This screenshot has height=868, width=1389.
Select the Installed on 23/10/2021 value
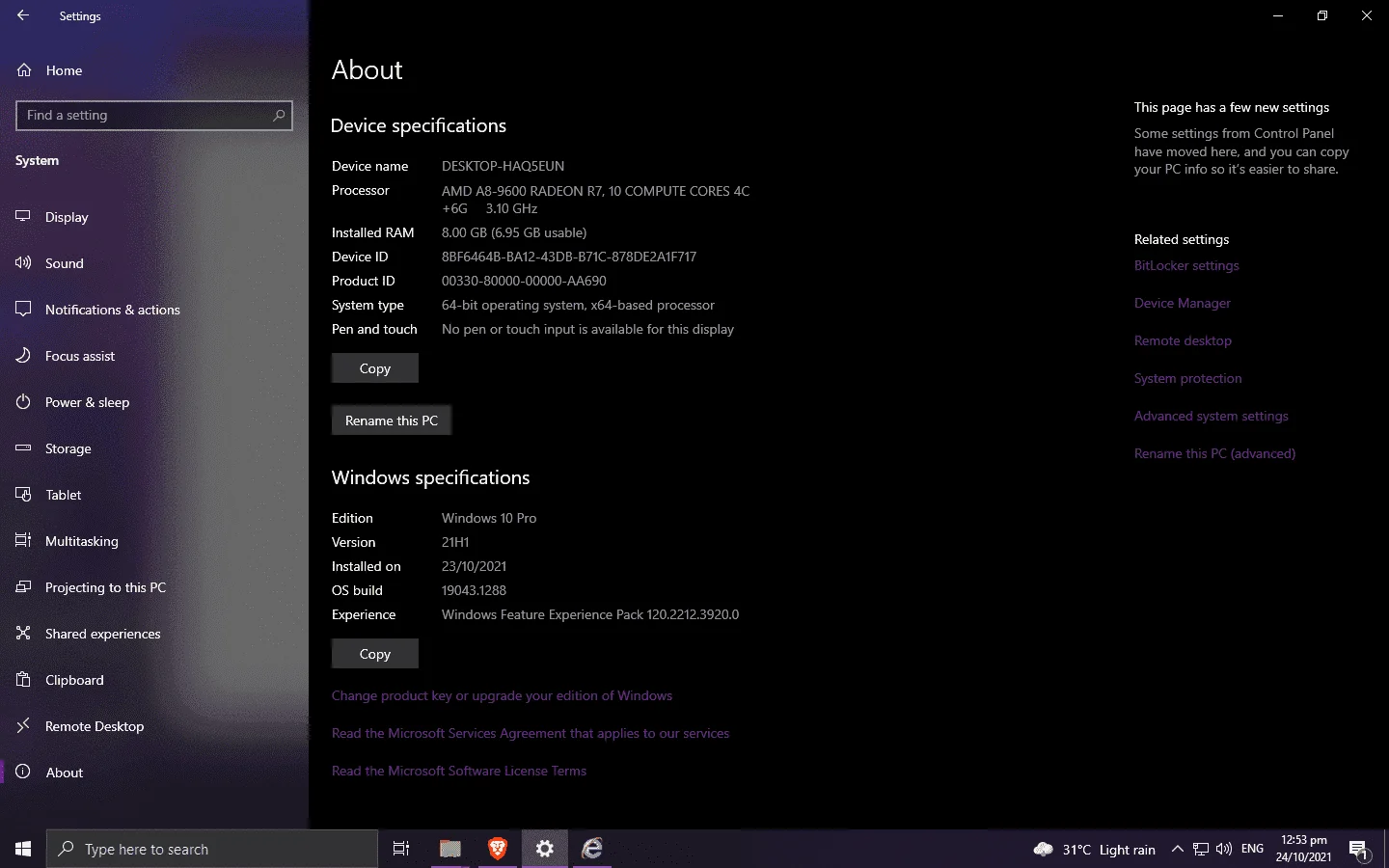pyautogui.click(x=474, y=566)
